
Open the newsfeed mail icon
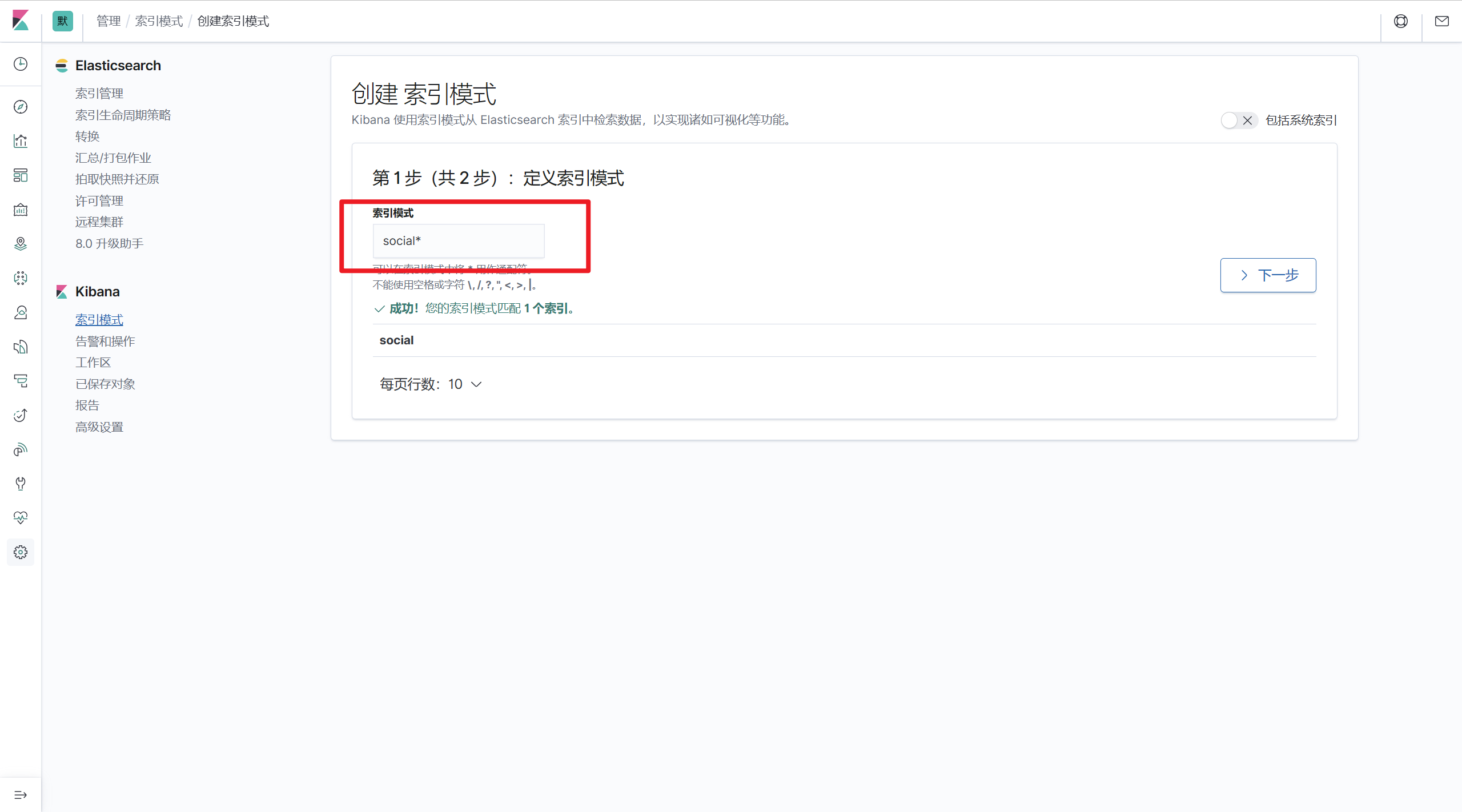pyautogui.click(x=1441, y=21)
